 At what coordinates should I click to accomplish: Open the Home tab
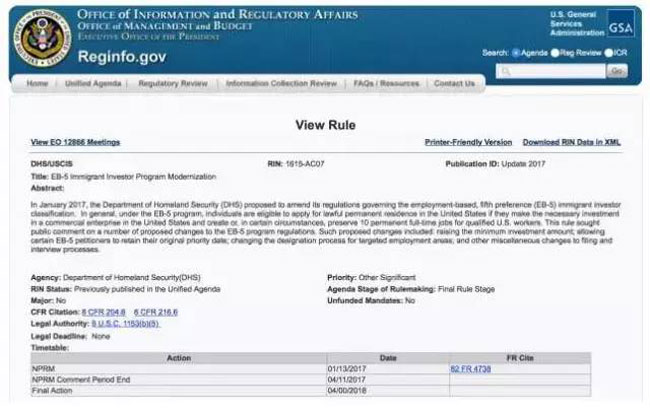pos(37,84)
